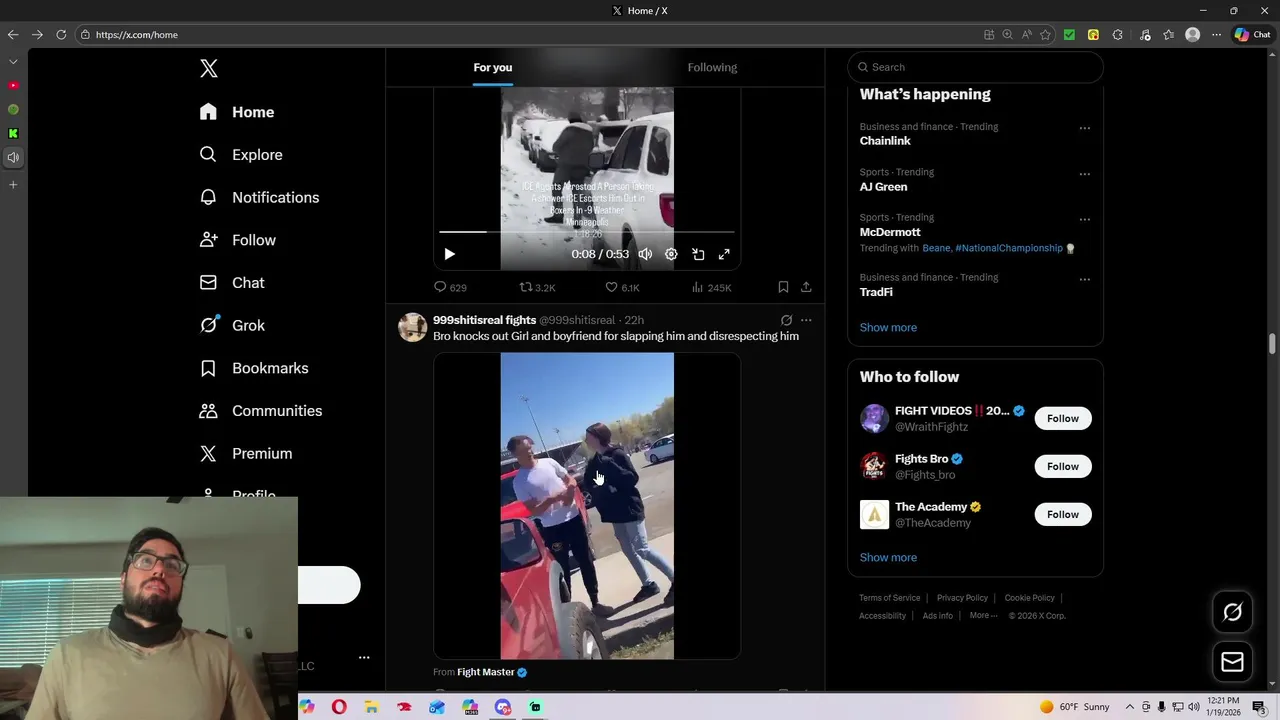This screenshot has height=720, width=1280.
Task: Open more options for AJ Green trend
Action: 1084,173
